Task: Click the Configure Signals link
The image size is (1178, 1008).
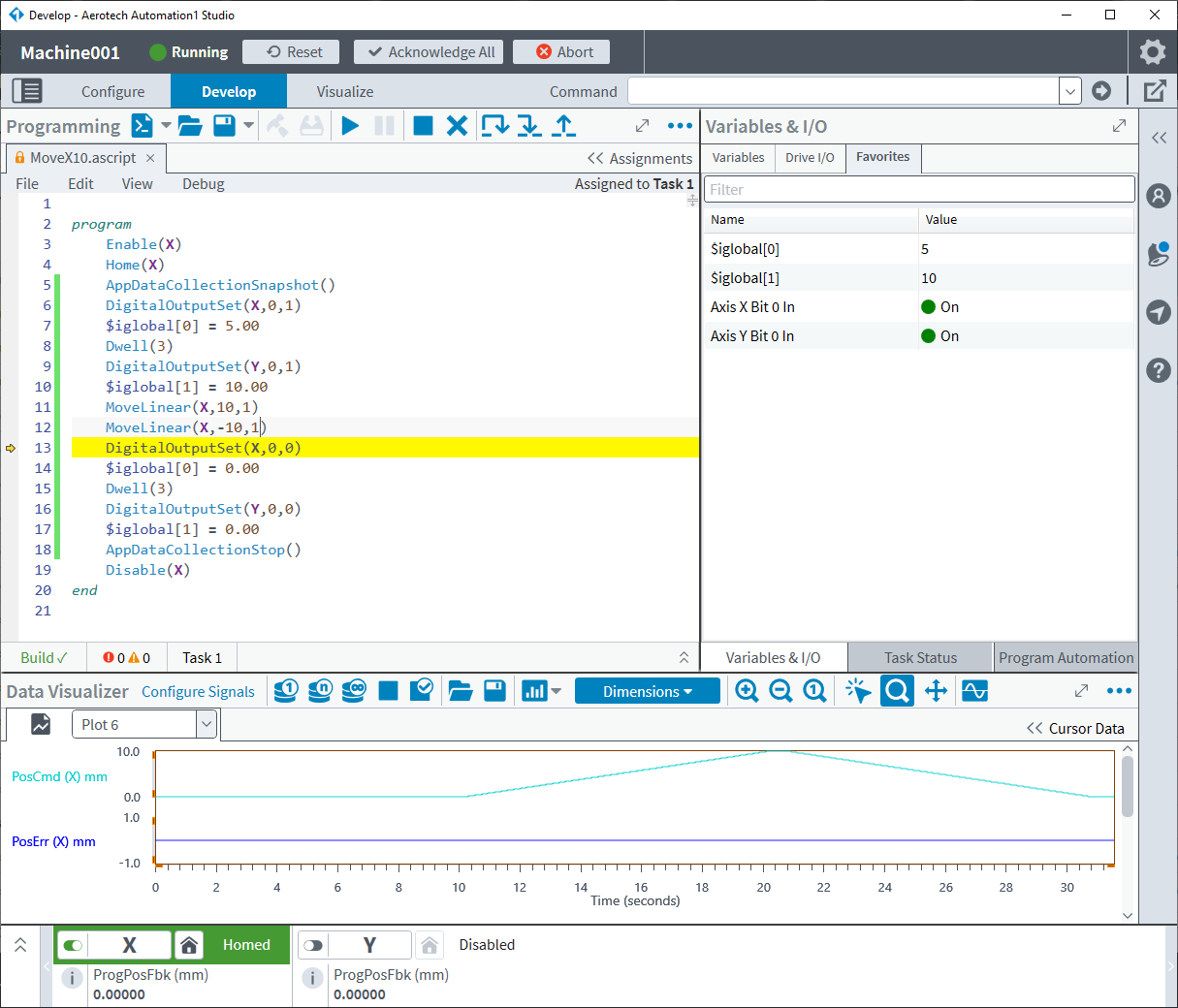Action: tap(198, 691)
